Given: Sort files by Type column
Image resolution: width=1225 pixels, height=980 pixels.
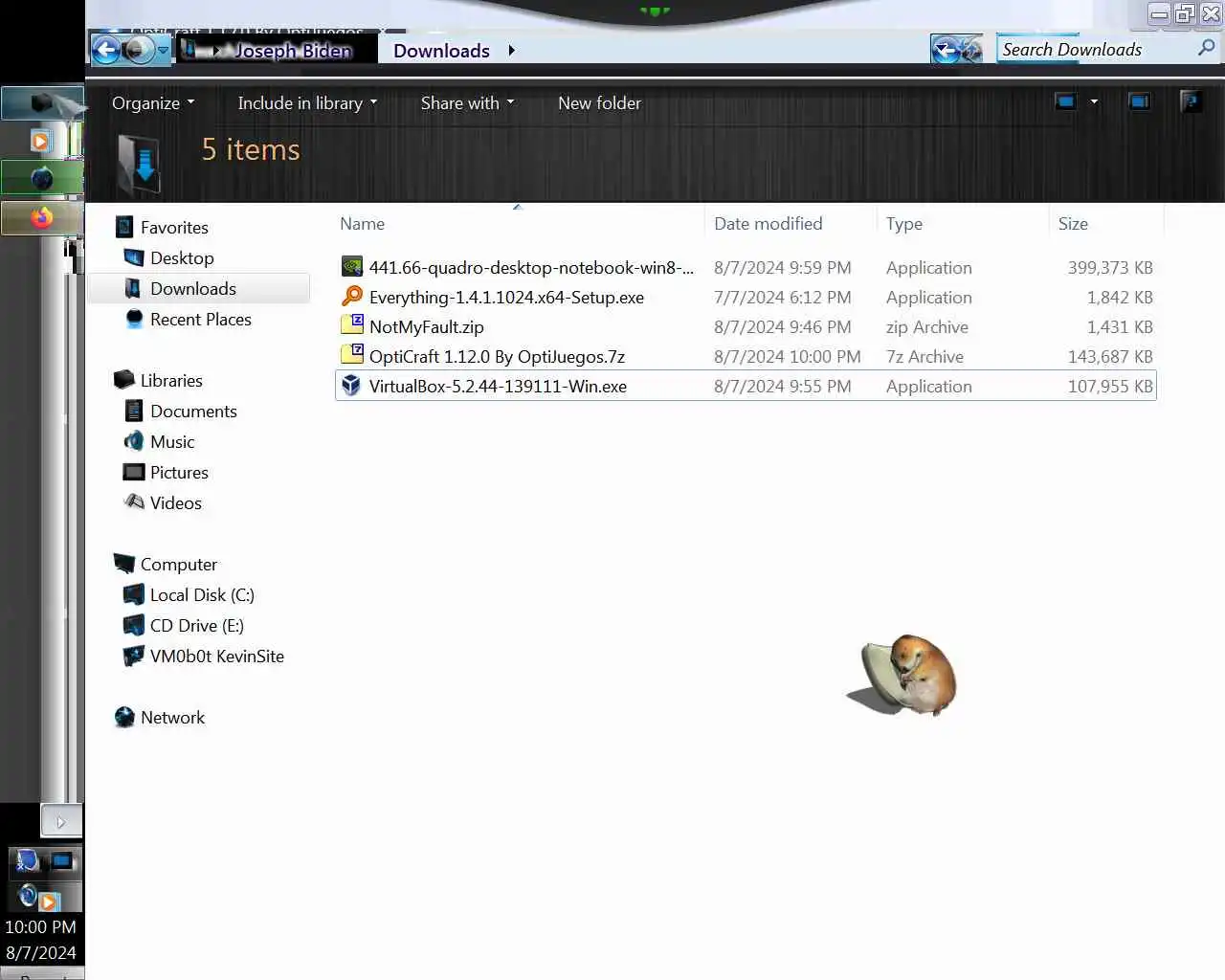Looking at the screenshot, I should [962, 223].
